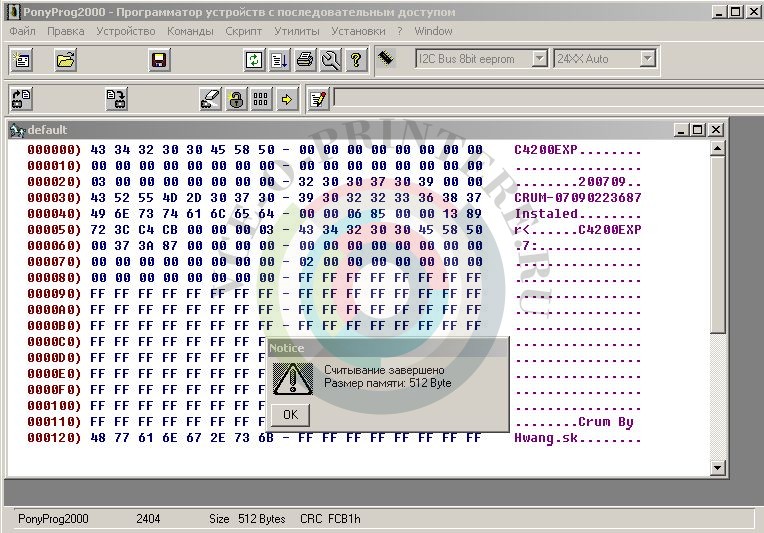Open help using the question mark icon

[356, 60]
